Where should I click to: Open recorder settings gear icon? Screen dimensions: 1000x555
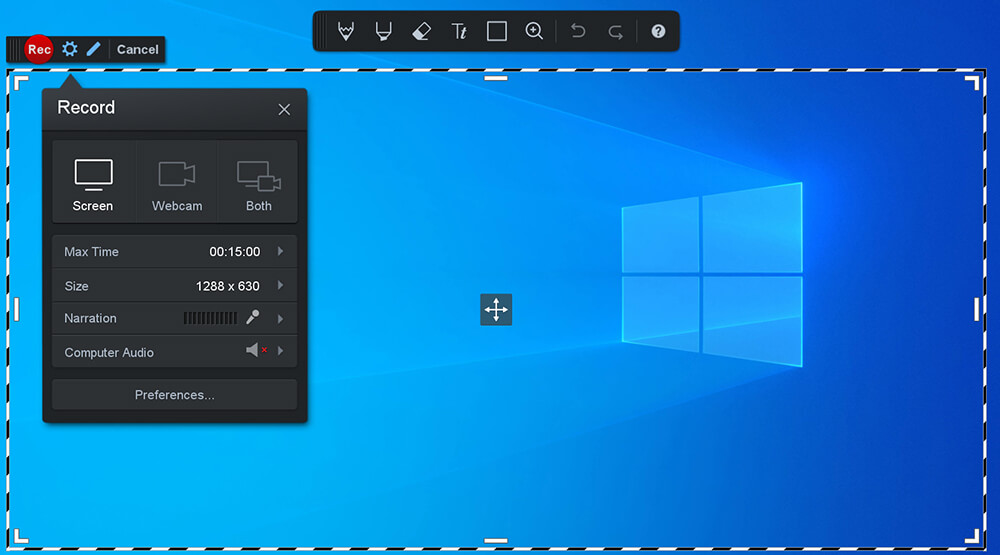[69, 49]
